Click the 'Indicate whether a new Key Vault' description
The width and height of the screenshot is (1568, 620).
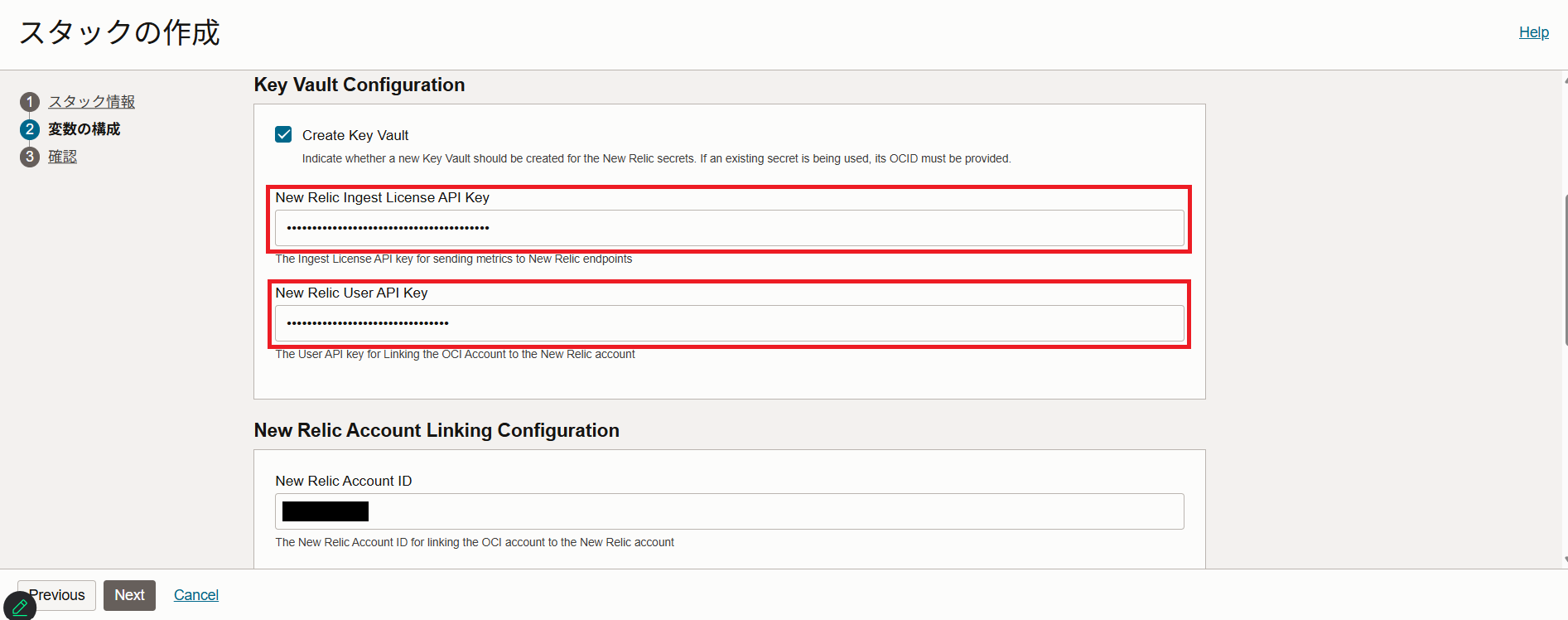pyautogui.click(x=656, y=158)
